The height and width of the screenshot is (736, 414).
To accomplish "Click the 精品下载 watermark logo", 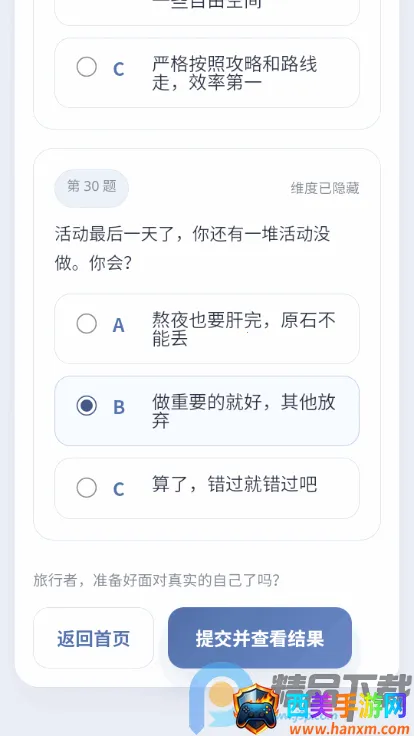I will click(x=341, y=690).
